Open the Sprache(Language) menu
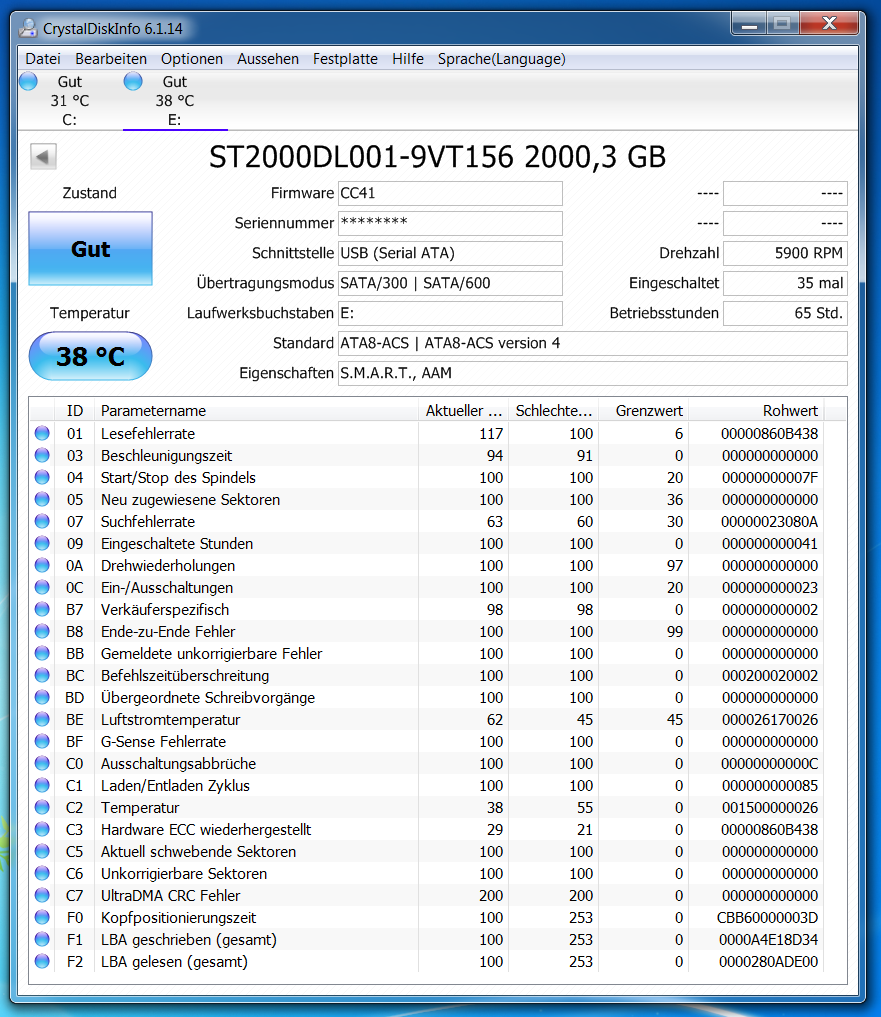Viewport: 881px width, 1017px height. coord(501,59)
